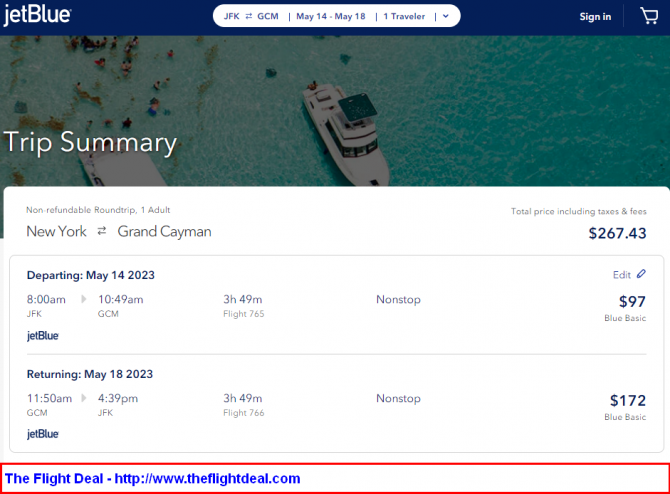Click the 3h 49m duration on Flight 765
This screenshot has height=494, width=670.
pyautogui.click(x=243, y=300)
